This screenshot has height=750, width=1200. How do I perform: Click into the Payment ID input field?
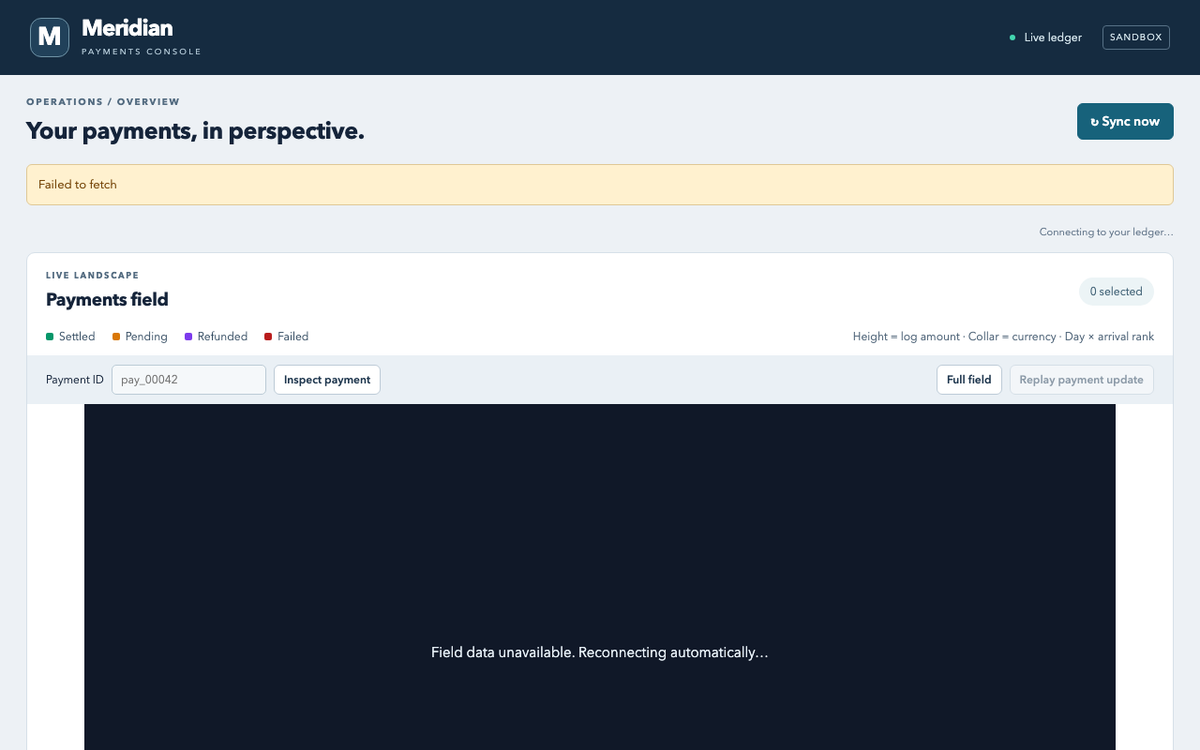point(189,380)
